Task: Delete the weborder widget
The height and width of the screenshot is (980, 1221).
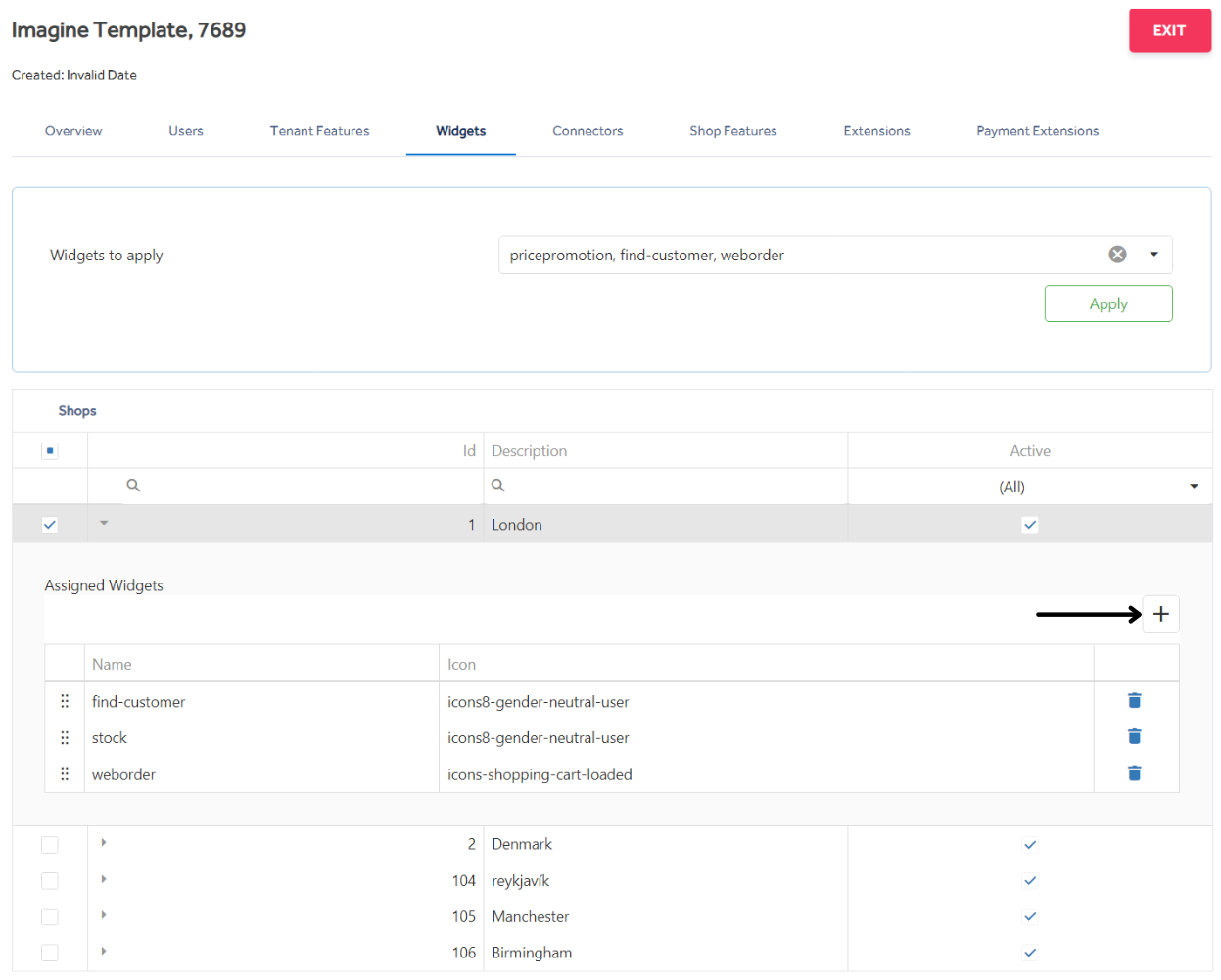Action: pos(1134,773)
